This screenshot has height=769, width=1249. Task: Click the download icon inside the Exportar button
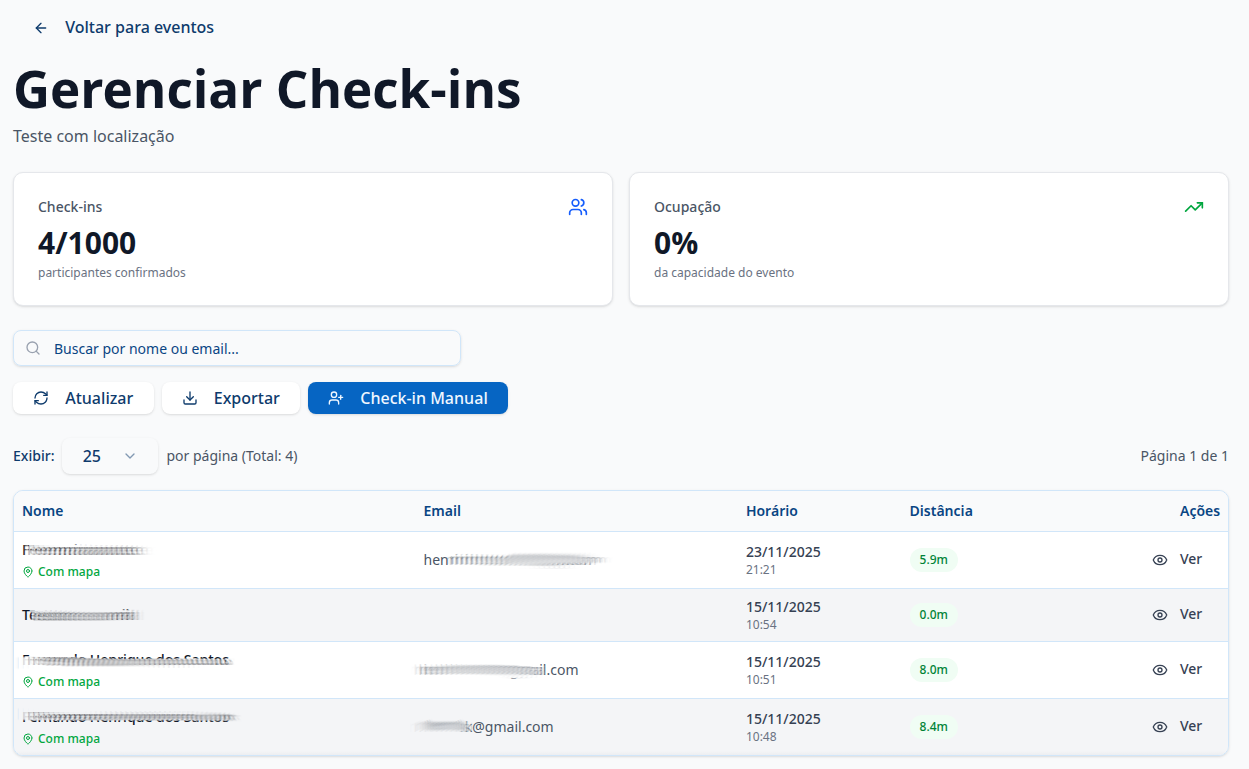pyautogui.click(x=190, y=398)
